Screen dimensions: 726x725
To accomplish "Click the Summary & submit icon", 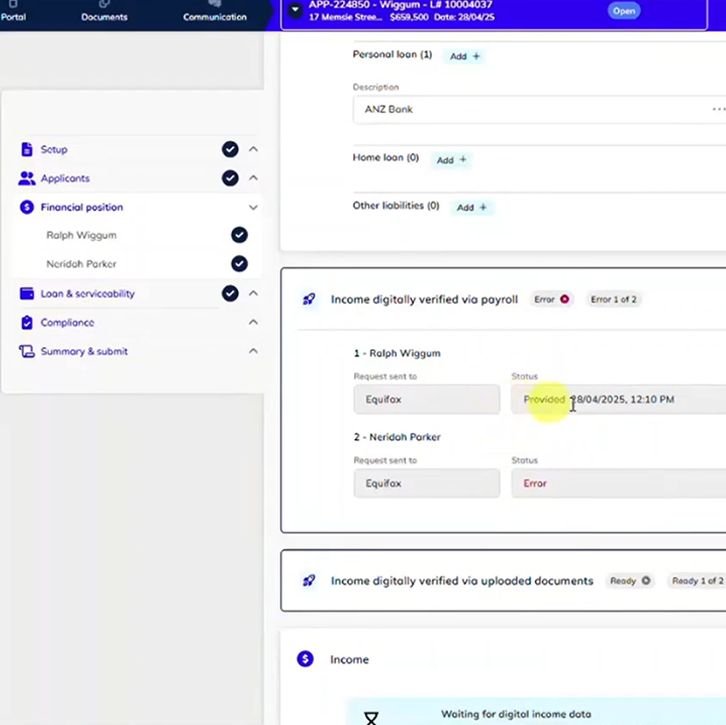I will pos(27,352).
